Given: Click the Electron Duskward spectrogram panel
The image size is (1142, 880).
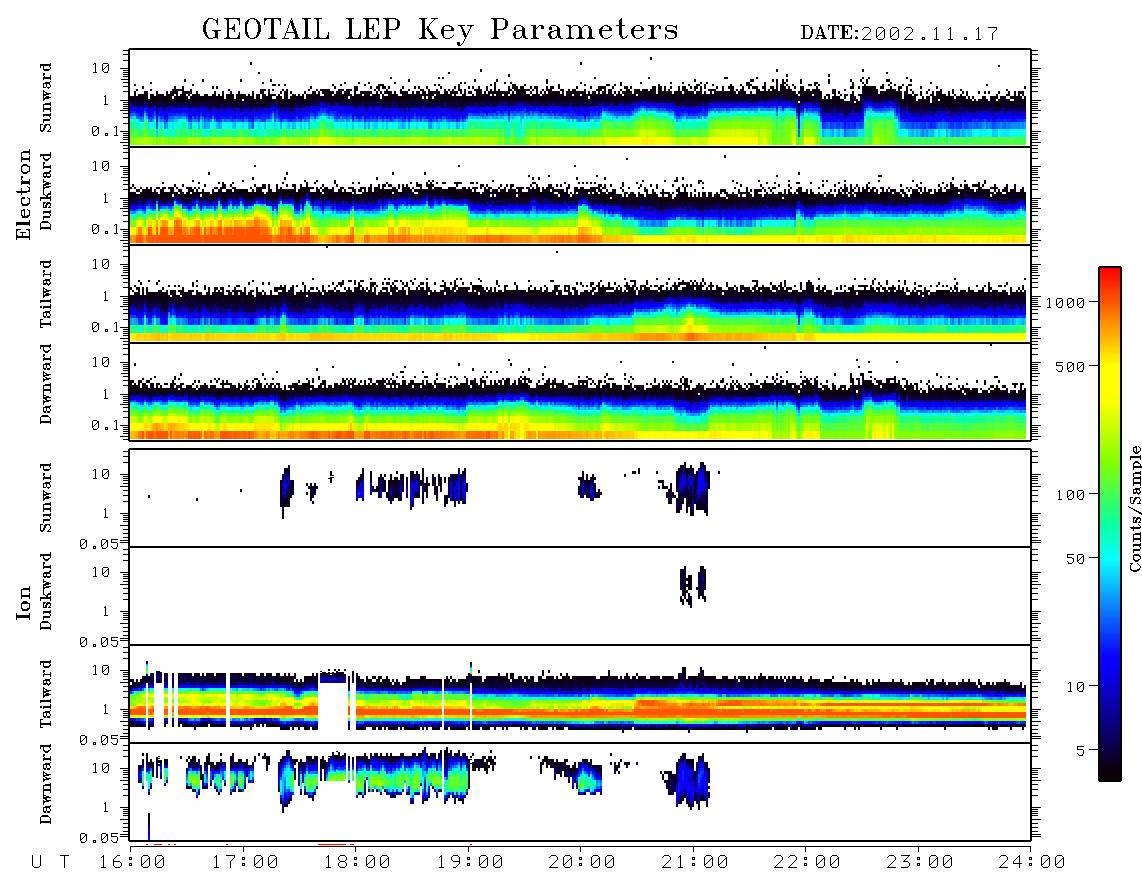Looking at the screenshot, I should click(x=580, y=195).
